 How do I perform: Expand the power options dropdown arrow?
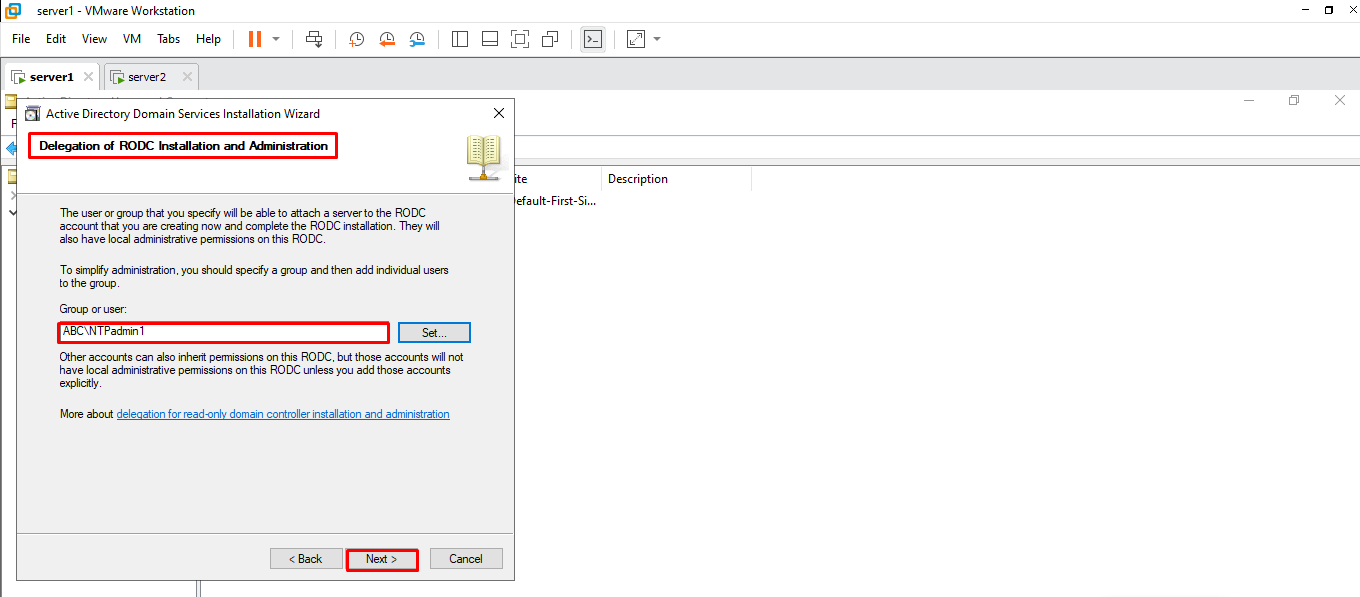tap(276, 39)
